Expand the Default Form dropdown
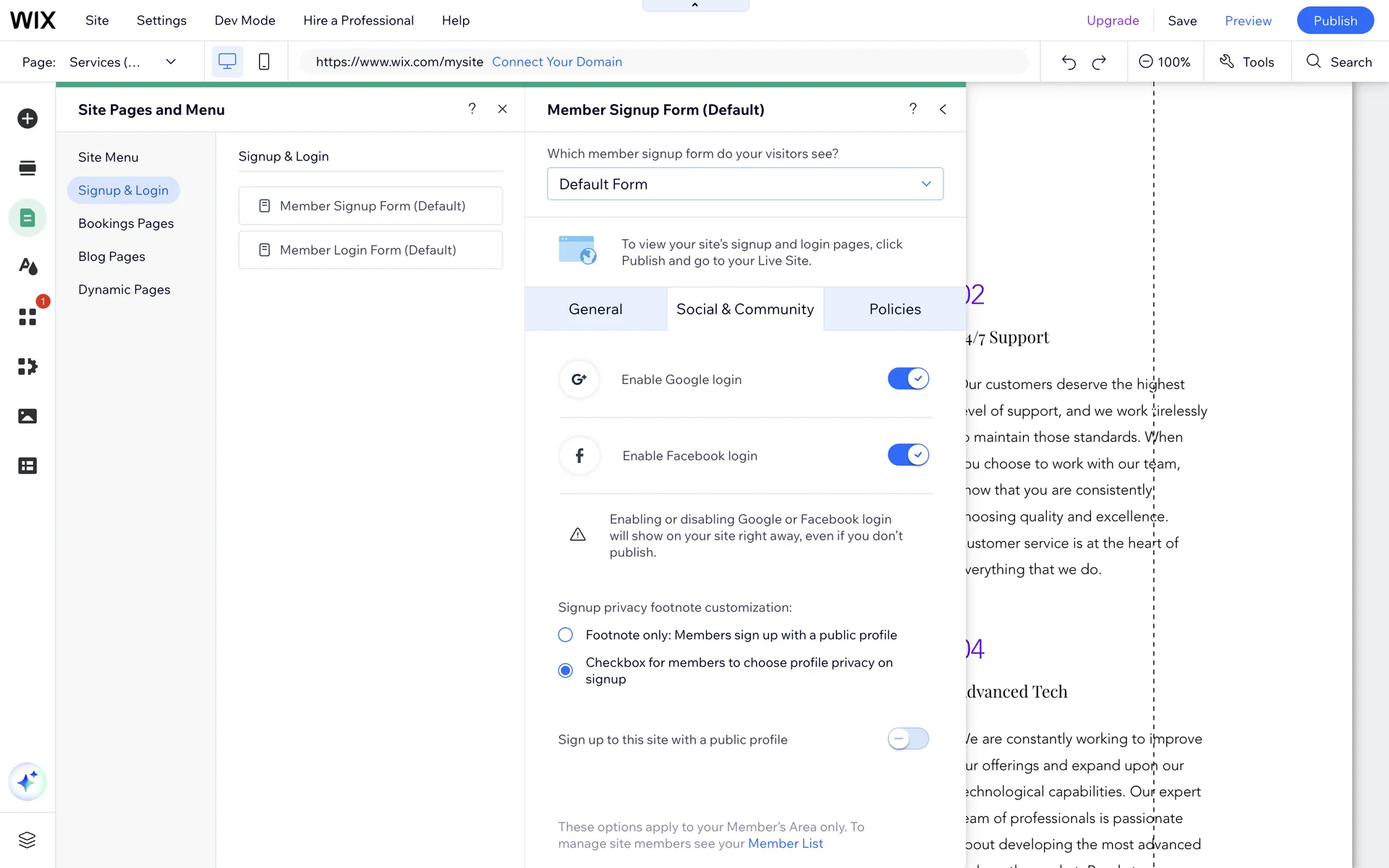 [745, 184]
